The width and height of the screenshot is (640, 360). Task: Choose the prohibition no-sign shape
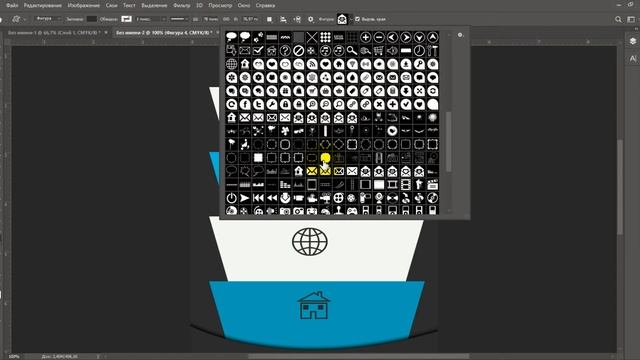[x=298, y=51]
